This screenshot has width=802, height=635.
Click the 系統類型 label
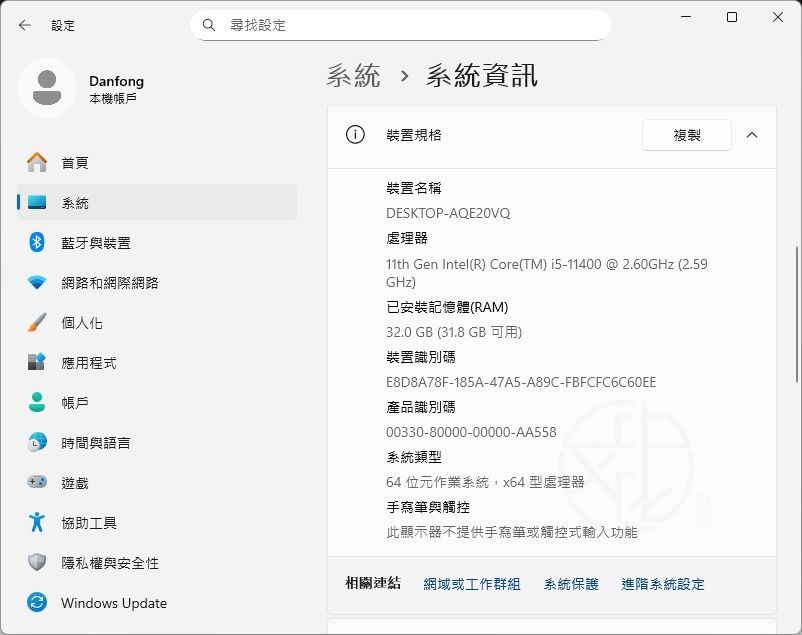[414, 457]
